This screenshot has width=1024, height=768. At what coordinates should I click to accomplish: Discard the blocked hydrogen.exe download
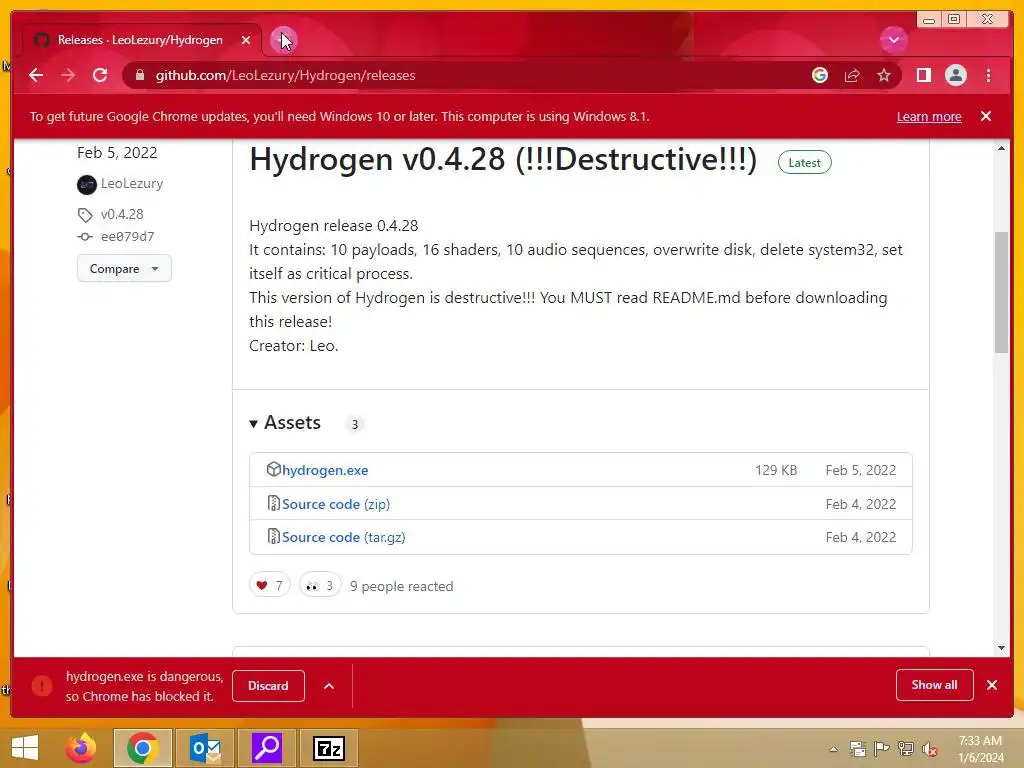(x=268, y=686)
